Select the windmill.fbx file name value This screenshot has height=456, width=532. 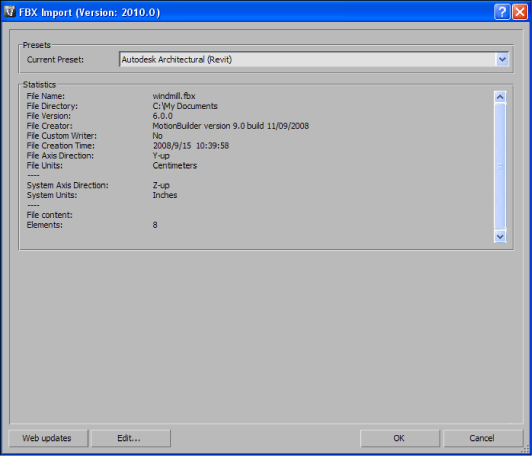click(x=174, y=96)
